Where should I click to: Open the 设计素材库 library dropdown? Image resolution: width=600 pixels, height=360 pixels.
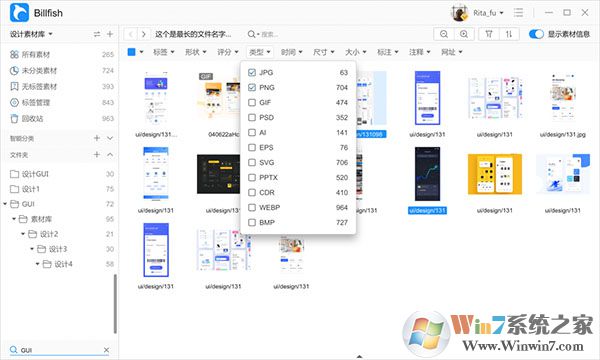[x=31, y=34]
